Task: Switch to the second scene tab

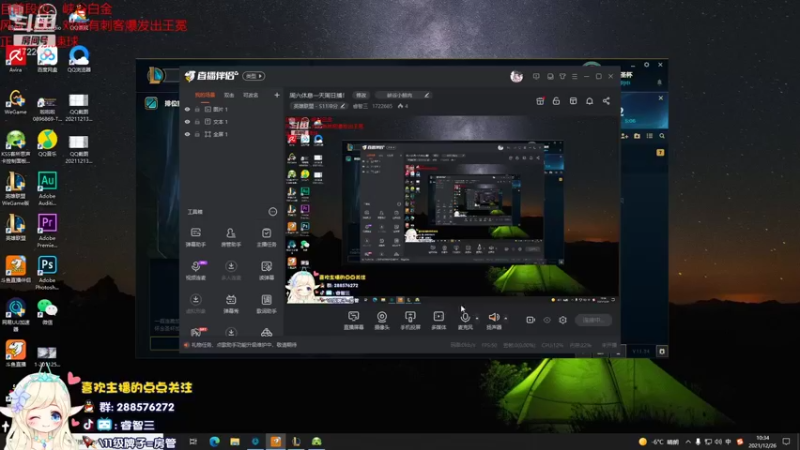Action: tap(229, 95)
